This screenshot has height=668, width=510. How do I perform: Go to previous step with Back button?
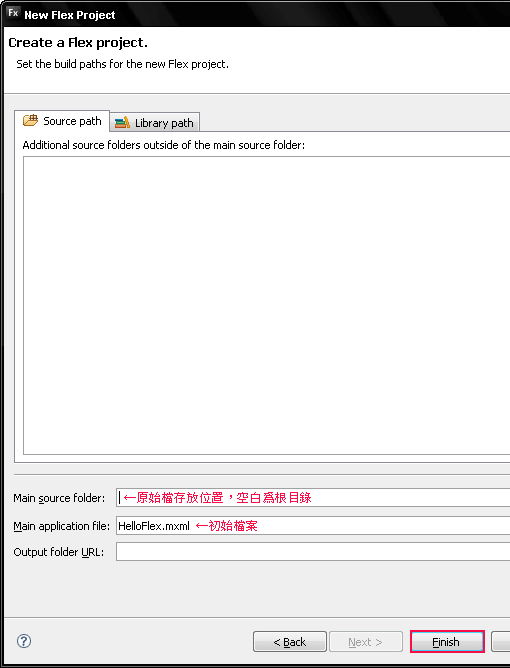click(290, 642)
